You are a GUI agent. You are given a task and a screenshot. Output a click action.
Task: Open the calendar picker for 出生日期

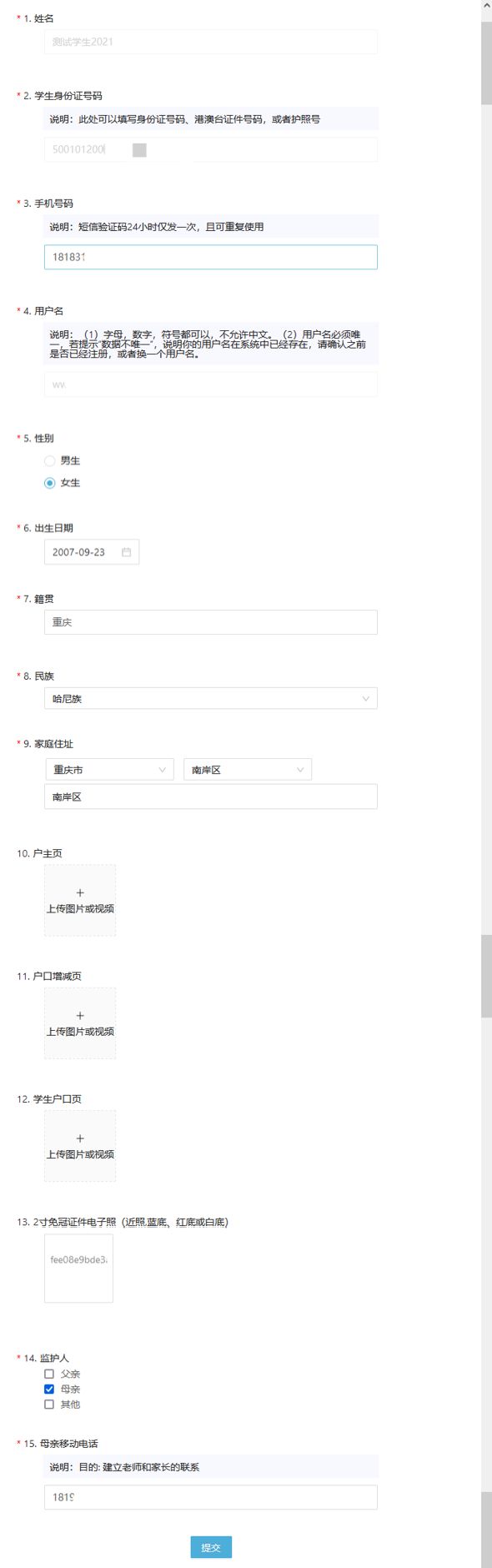[125, 551]
